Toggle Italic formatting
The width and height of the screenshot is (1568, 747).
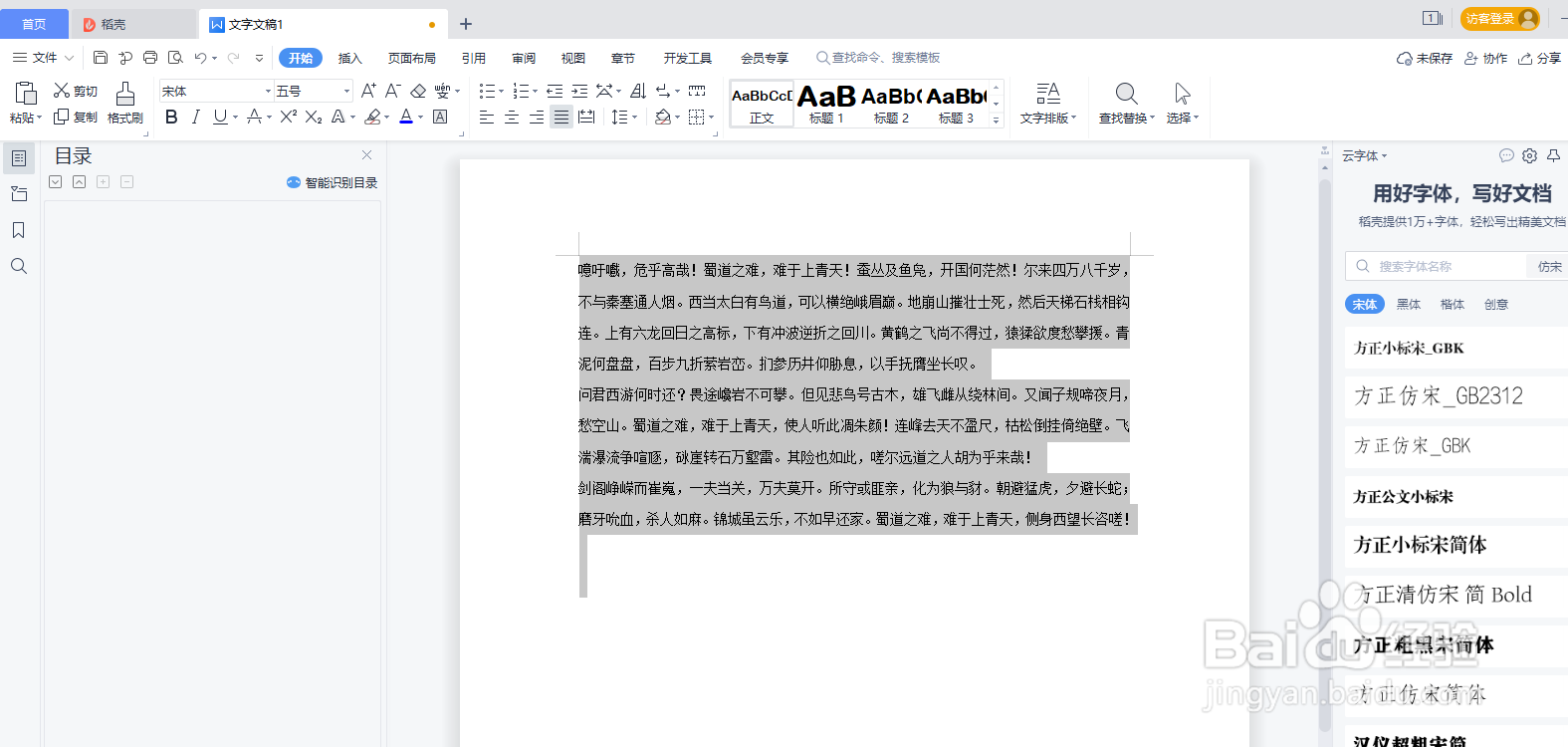[x=195, y=117]
